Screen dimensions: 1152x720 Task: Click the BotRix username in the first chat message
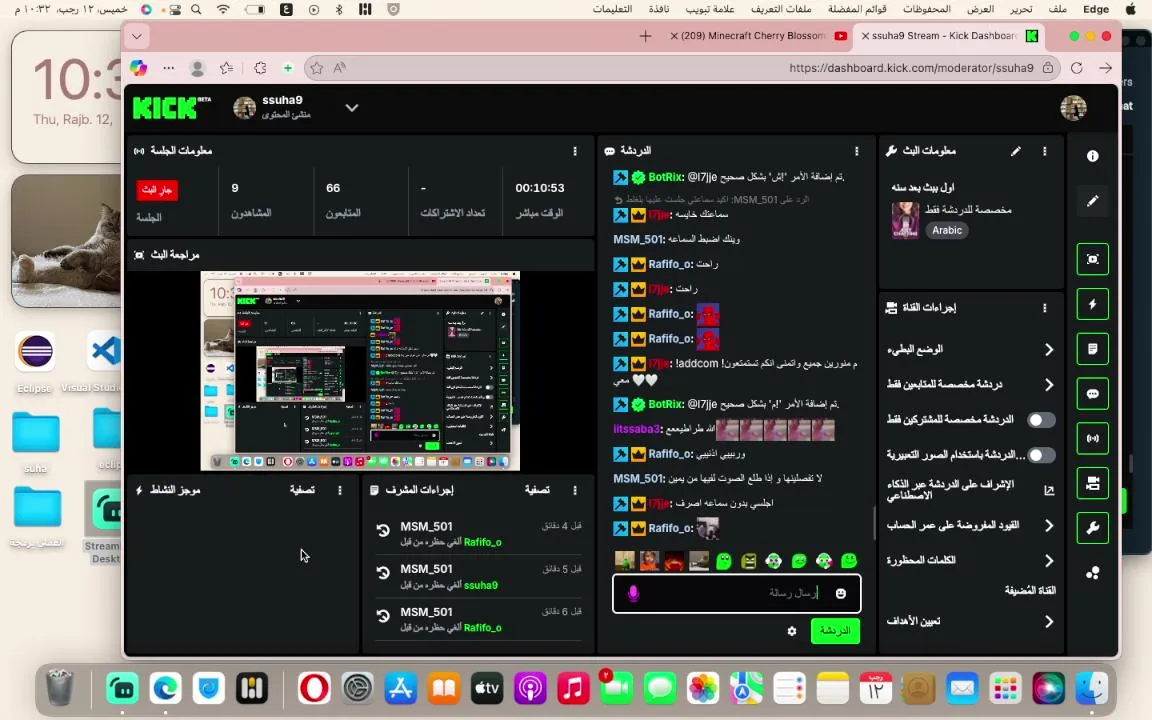coord(666,177)
